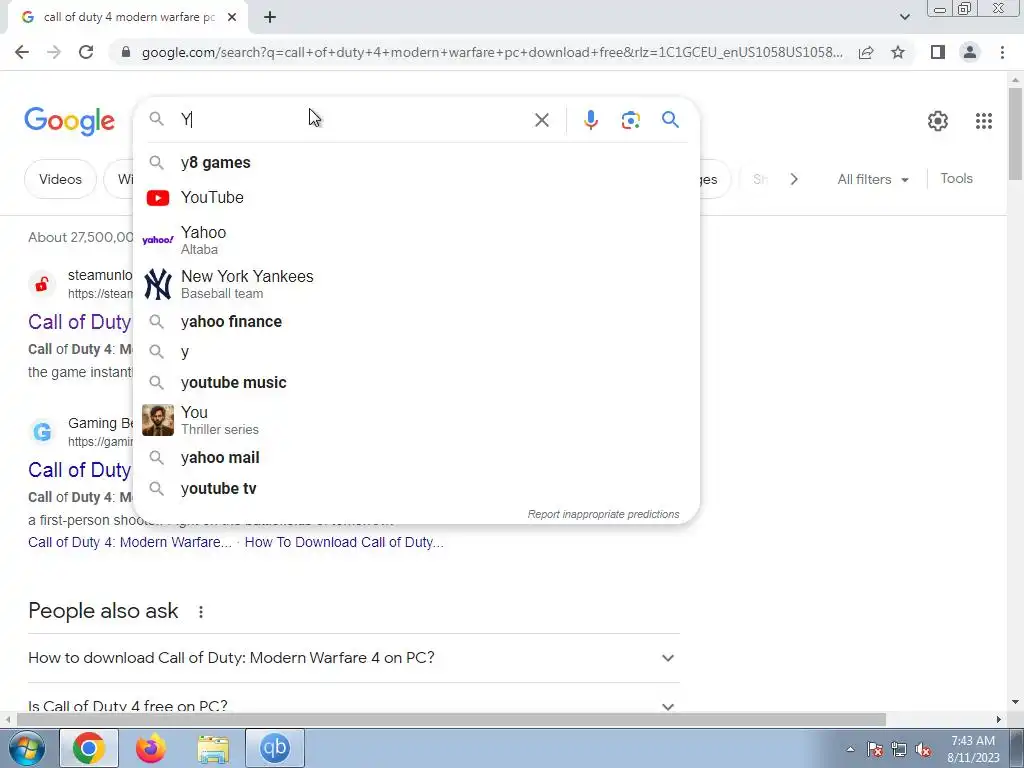Open the Google apps grid
Screen dimensions: 1024x768
(x=984, y=121)
